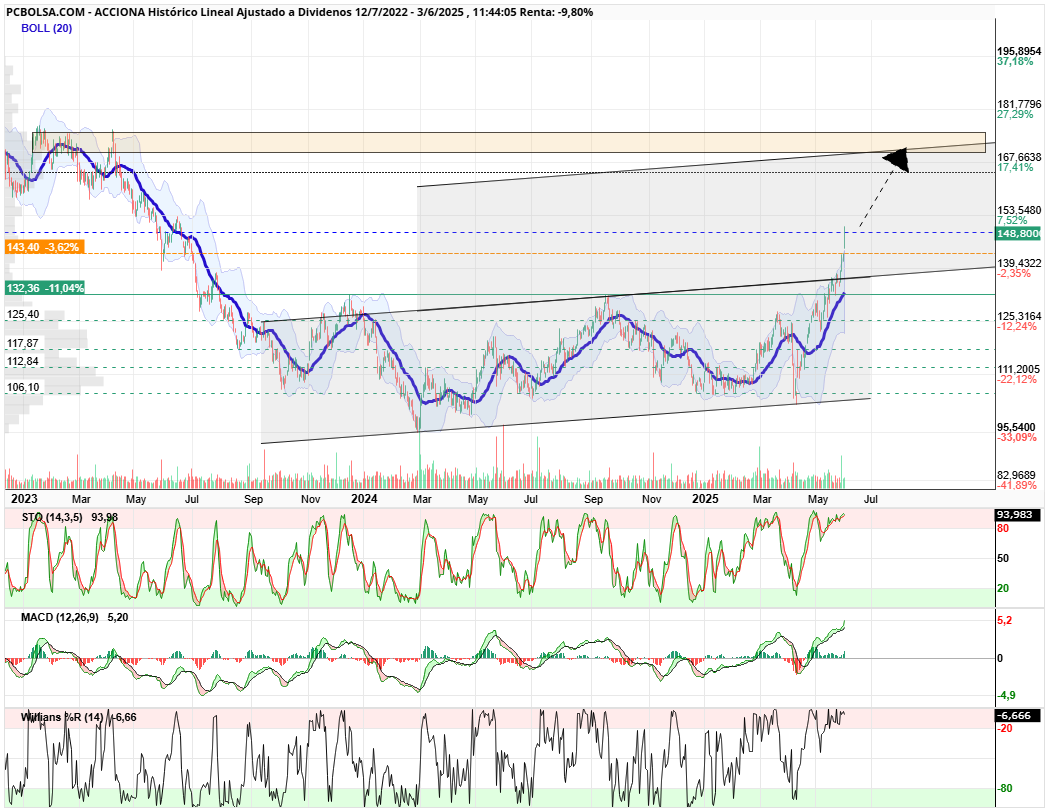Click the black -6,666 Williams value tag
The height and width of the screenshot is (812, 1049).
(x=1018, y=716)
